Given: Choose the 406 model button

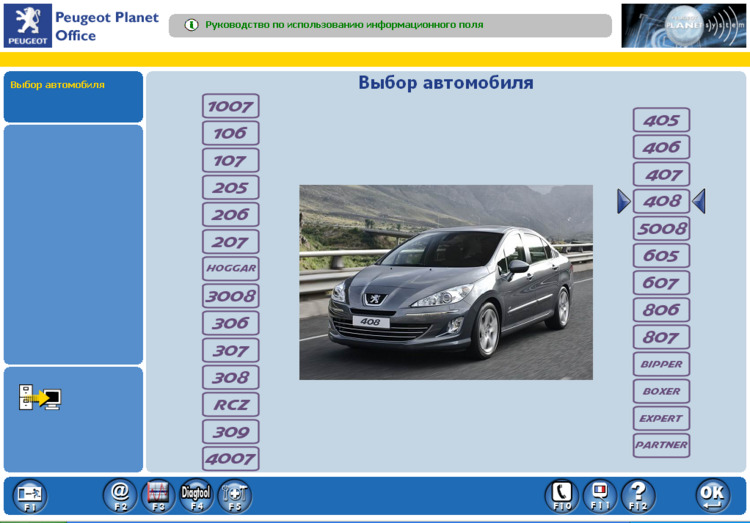Looking at the screenshot, I should [662, 147].
